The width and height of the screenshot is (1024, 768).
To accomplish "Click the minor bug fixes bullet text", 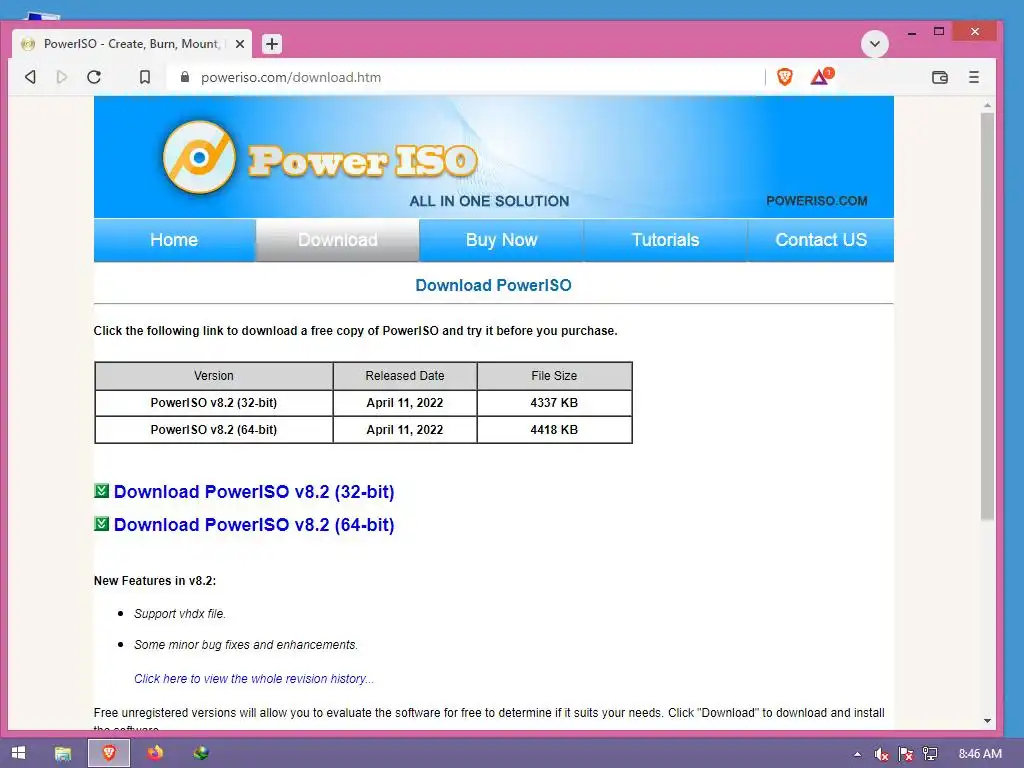I will [246, 645].
